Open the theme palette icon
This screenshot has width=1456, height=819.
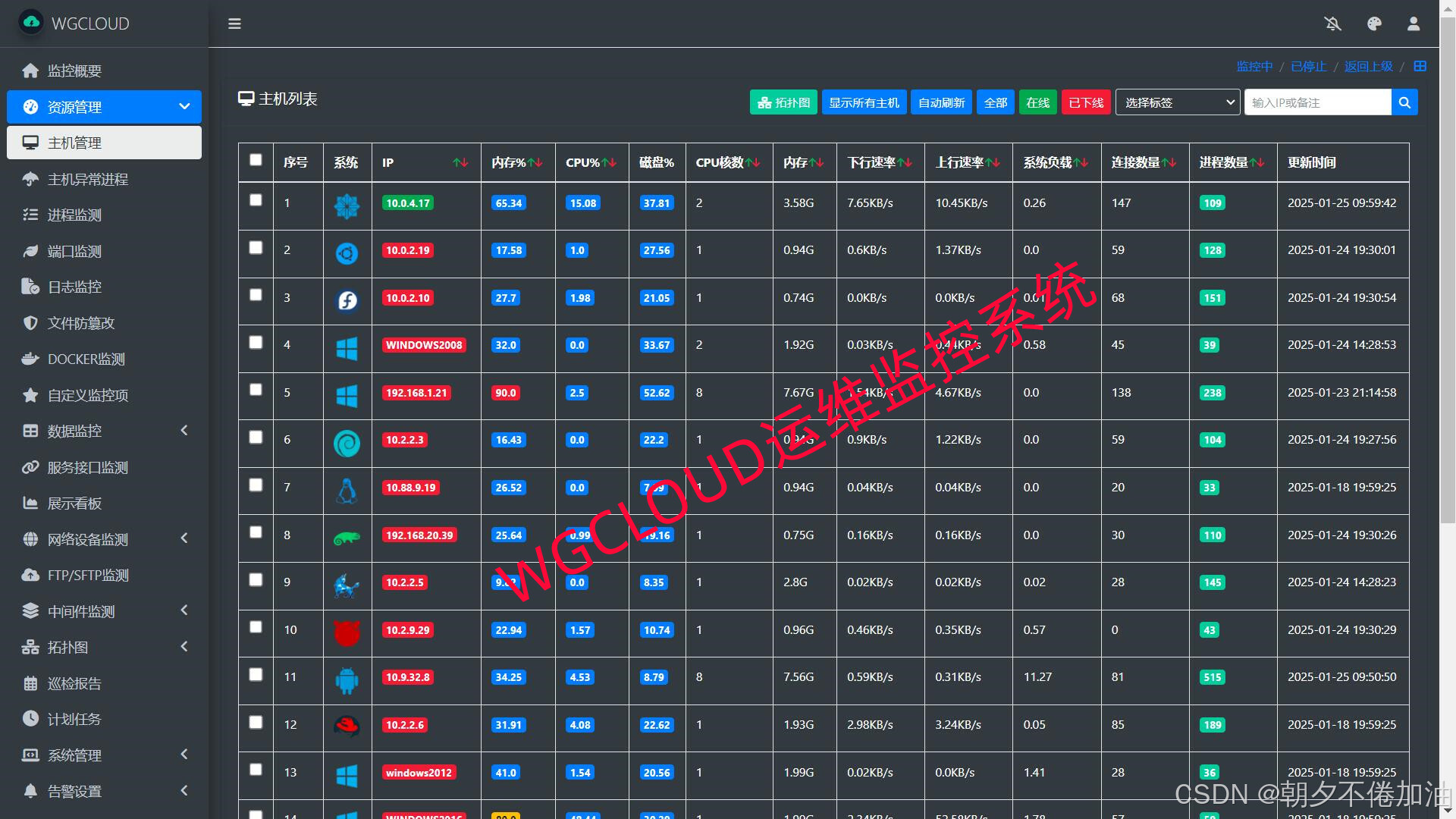[1374, 24]
